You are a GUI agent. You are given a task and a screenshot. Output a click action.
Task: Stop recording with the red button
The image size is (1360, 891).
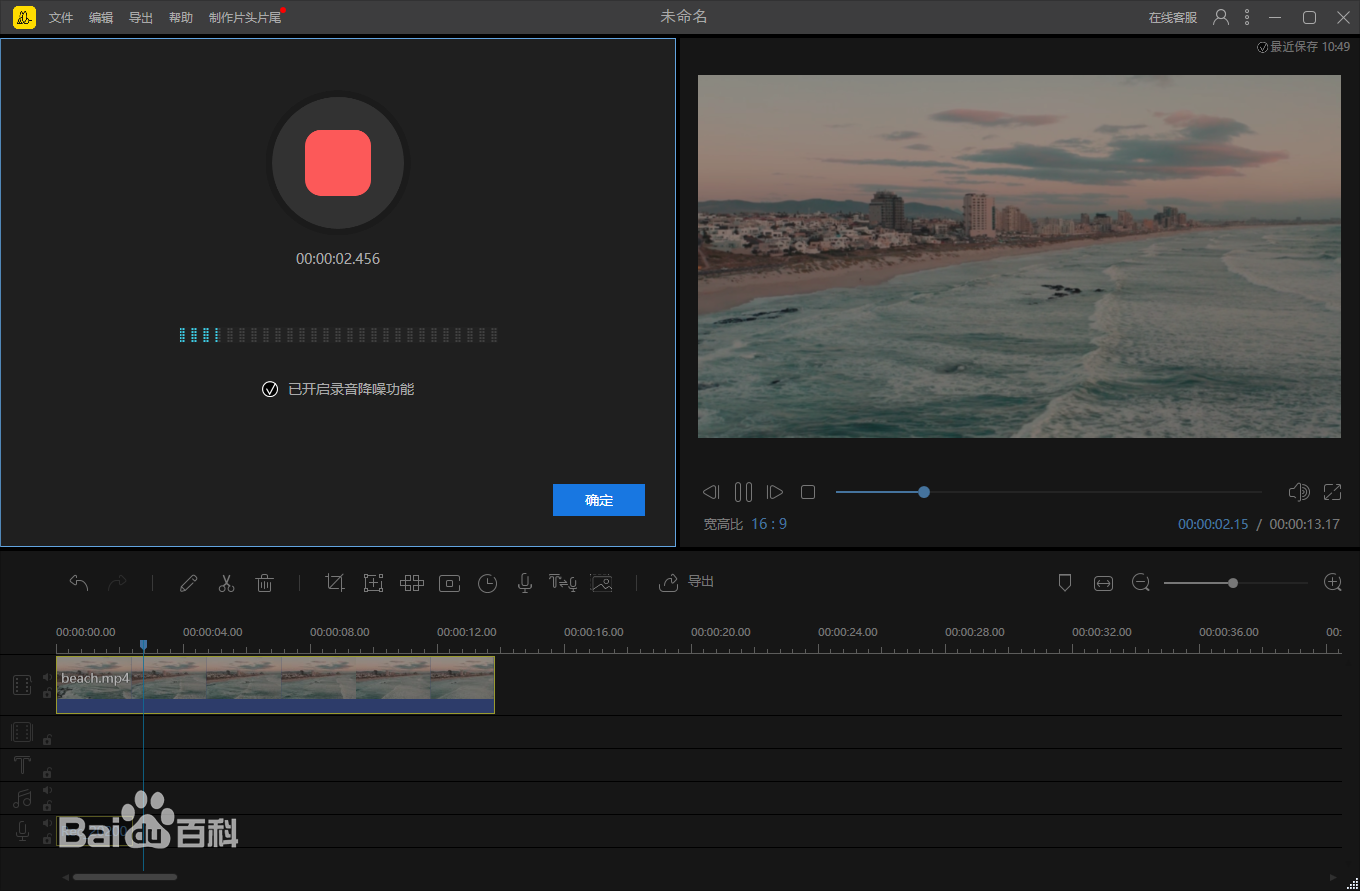pos(338,163)
